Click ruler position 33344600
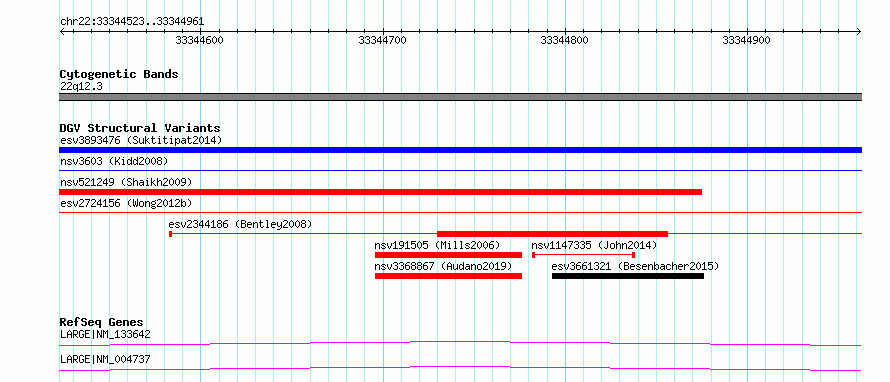Screen dimensions: 890x382 tap(200, 40)
